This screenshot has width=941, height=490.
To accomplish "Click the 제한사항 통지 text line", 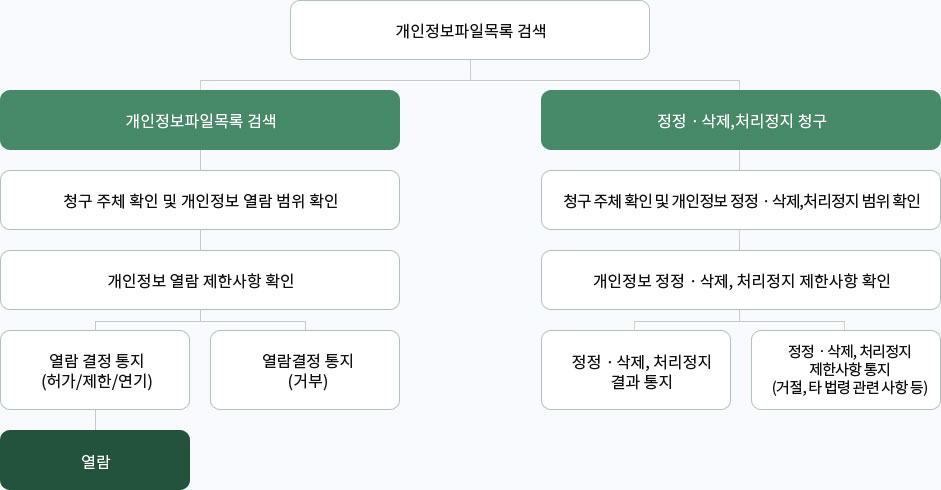I will pyautogui.click(x=849, y=369).
